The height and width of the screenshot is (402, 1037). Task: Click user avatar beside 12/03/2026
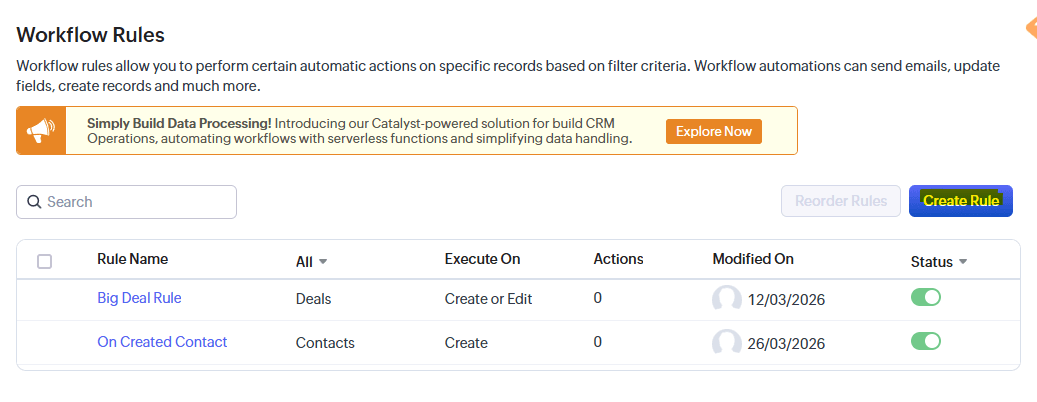coord(726,299)
